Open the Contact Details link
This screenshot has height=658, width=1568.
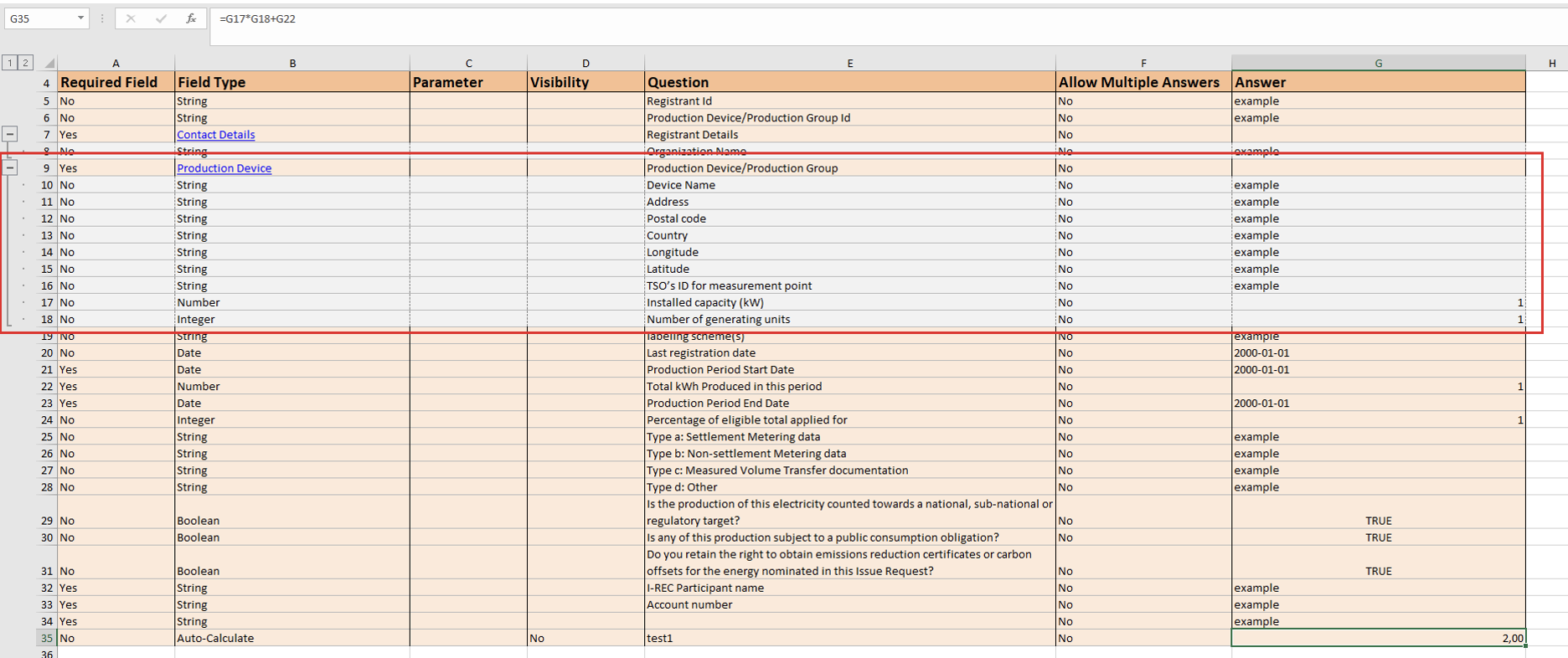[x=215, y=135]
